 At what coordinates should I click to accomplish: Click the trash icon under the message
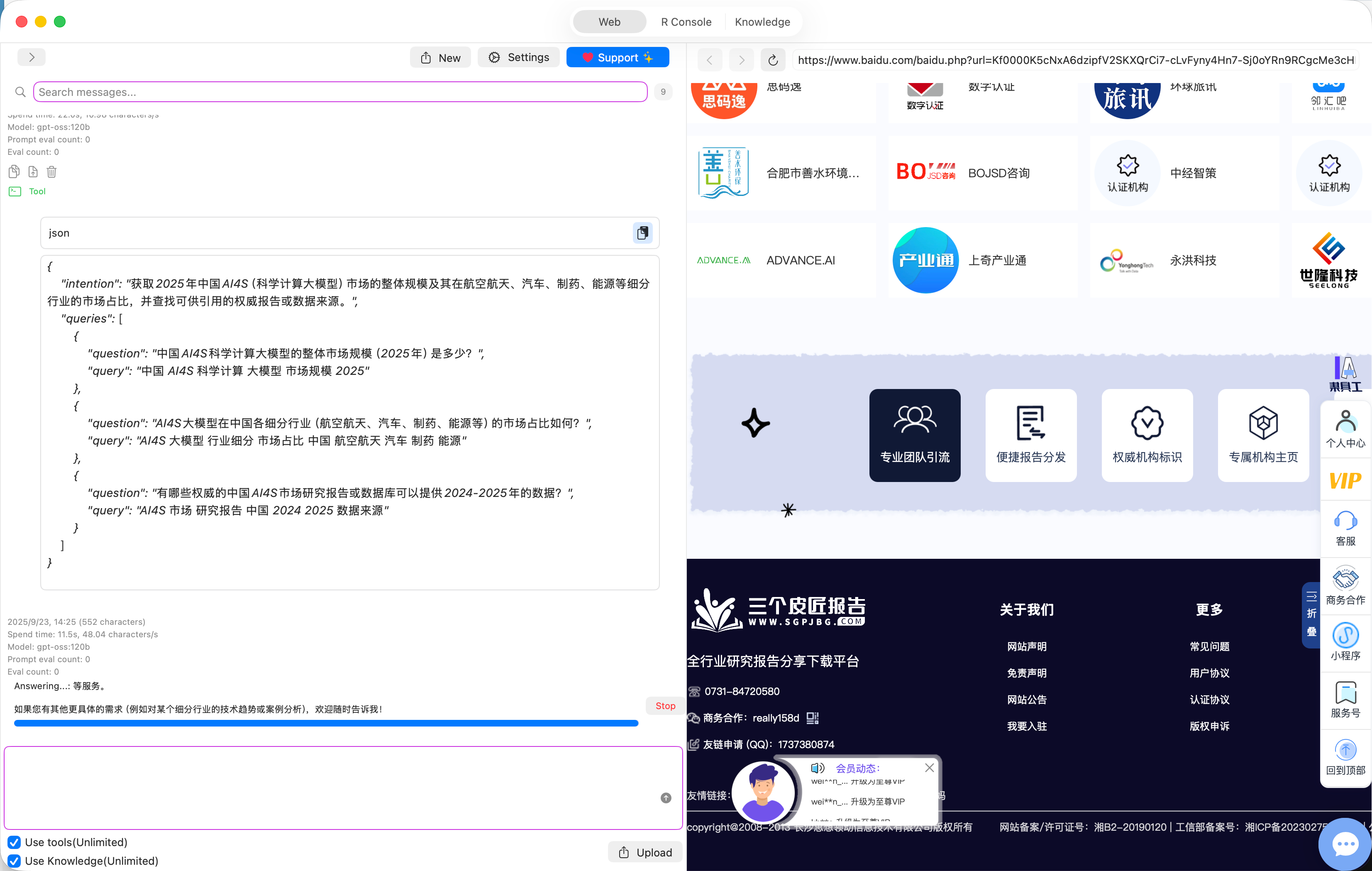pos(51,171)
